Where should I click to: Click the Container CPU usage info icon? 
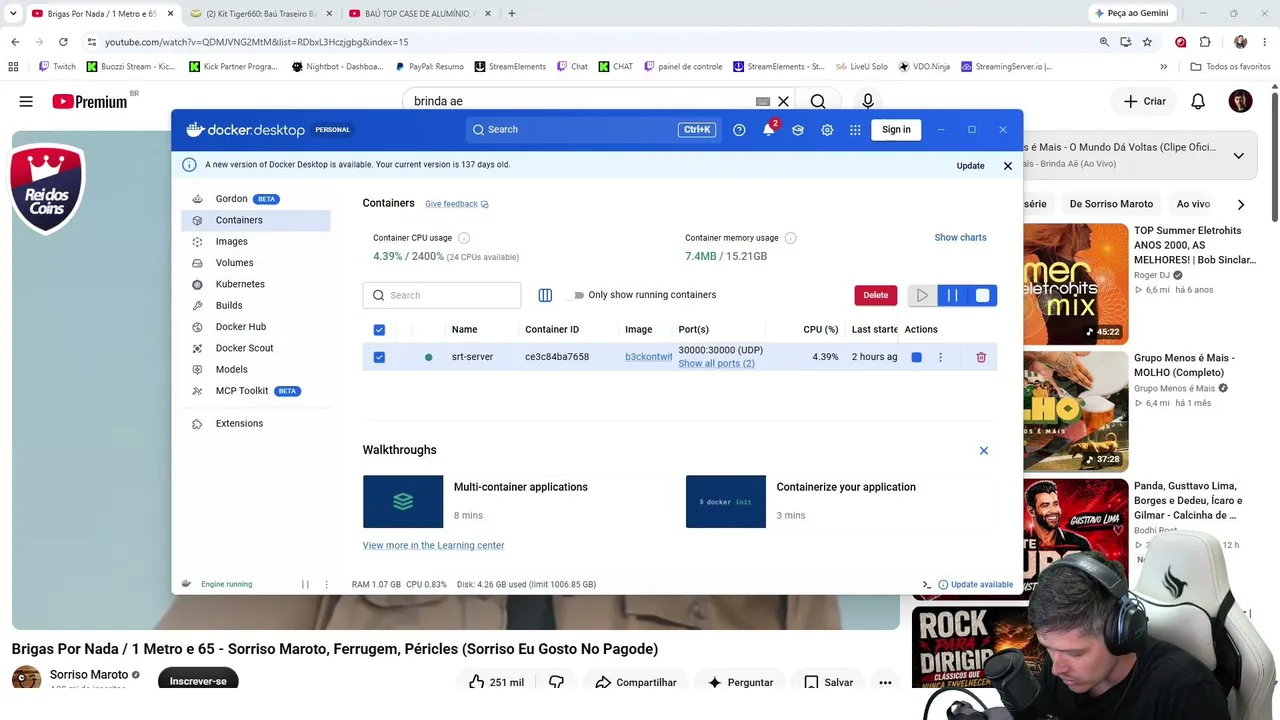coord(464,238)
